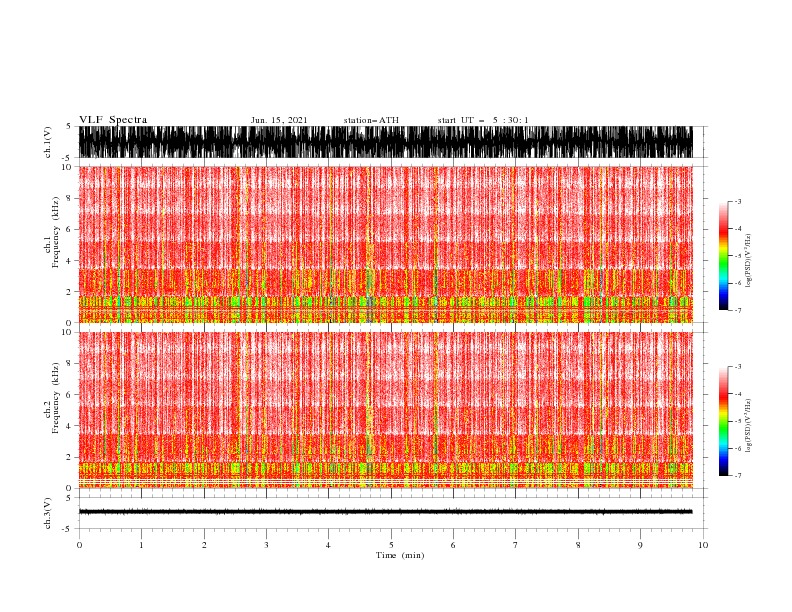792x612 pixels.
Task: Click the time axis tick label "9"
Action: [x=640, y=545]
